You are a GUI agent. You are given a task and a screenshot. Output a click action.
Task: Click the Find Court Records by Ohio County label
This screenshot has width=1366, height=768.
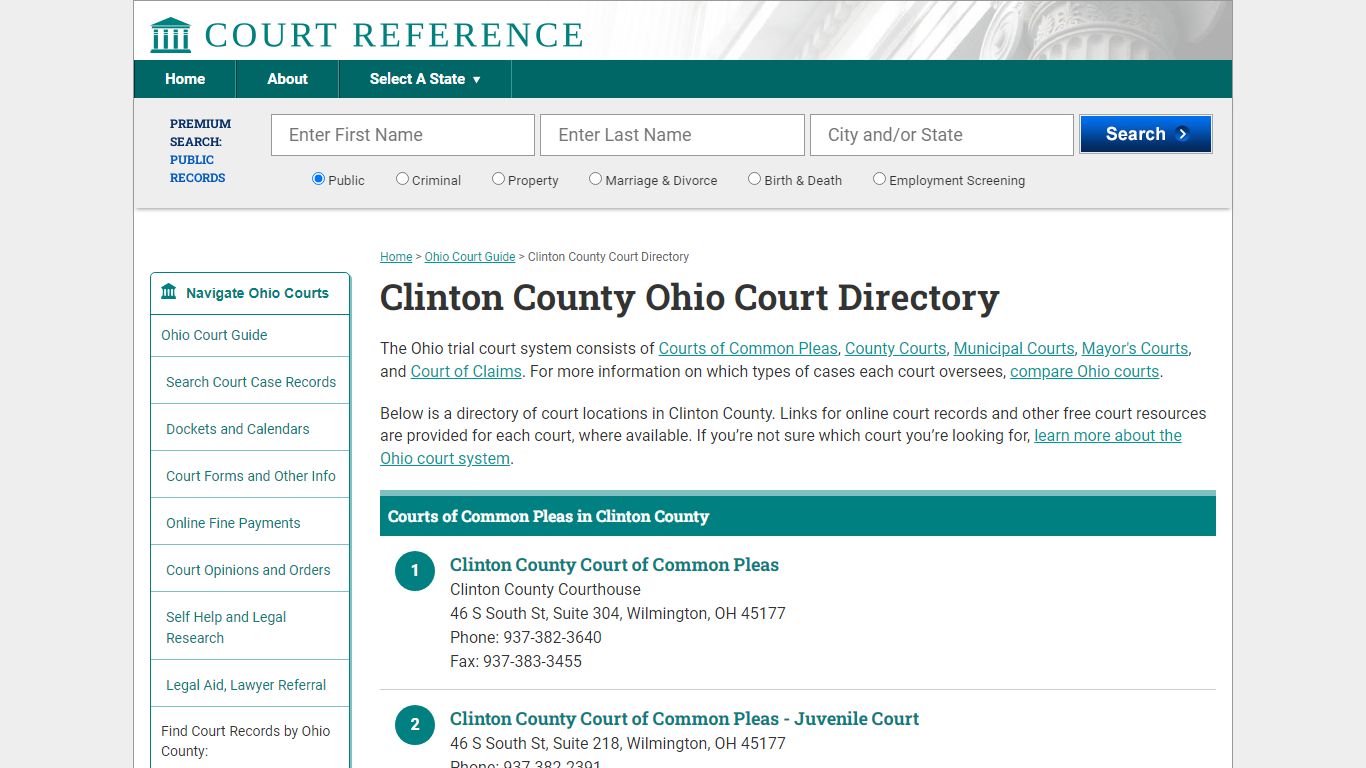[246, 741]
